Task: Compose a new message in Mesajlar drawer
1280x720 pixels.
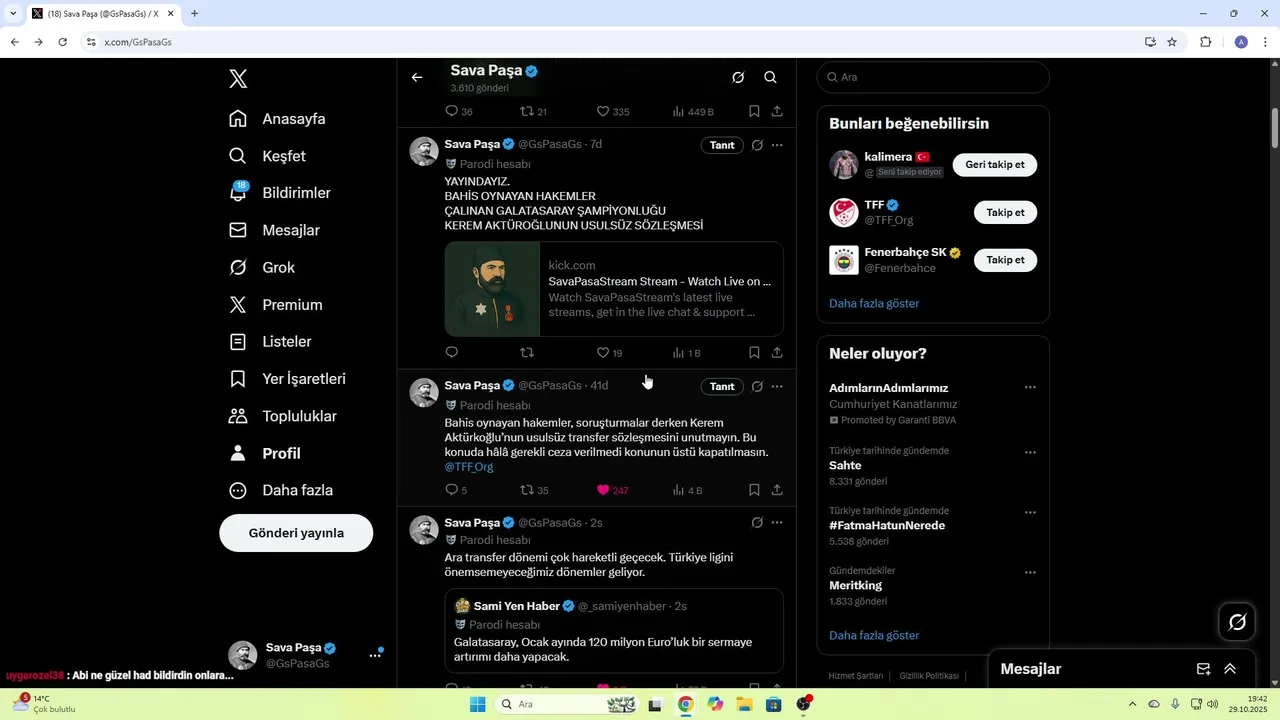Action: 1203,669
